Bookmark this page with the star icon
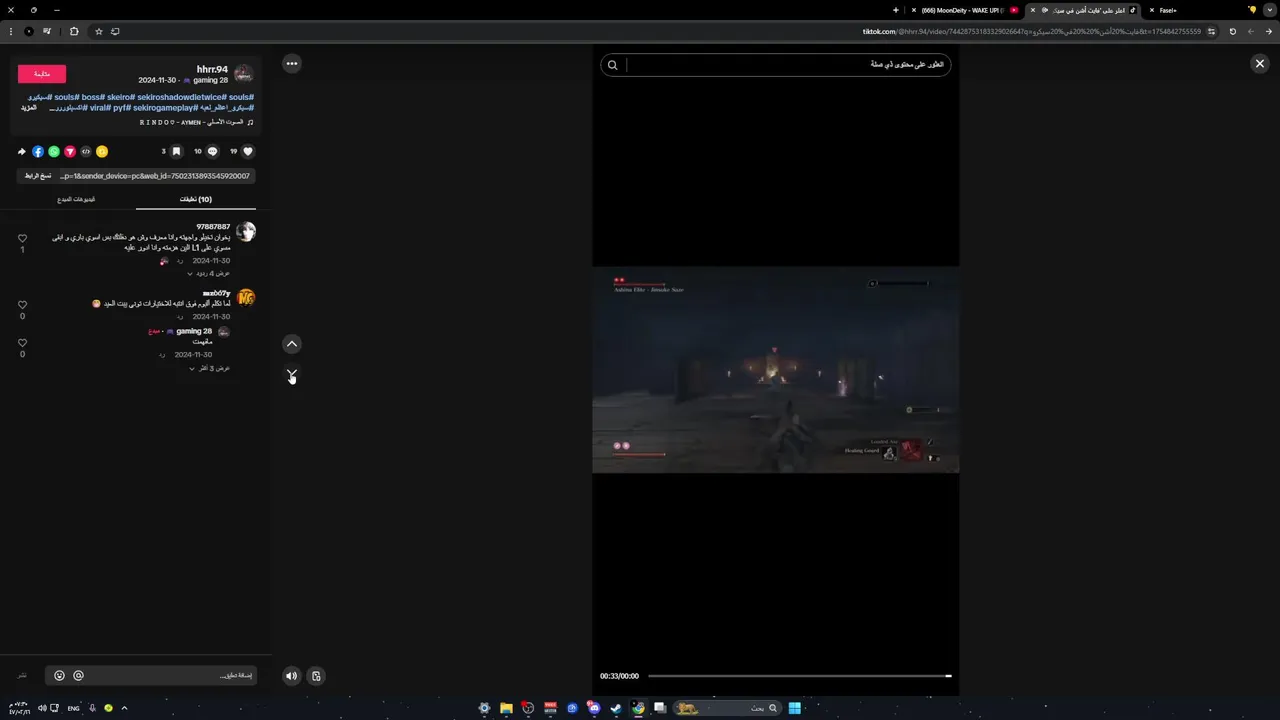Screen dimensions: 1280x720 98,31
